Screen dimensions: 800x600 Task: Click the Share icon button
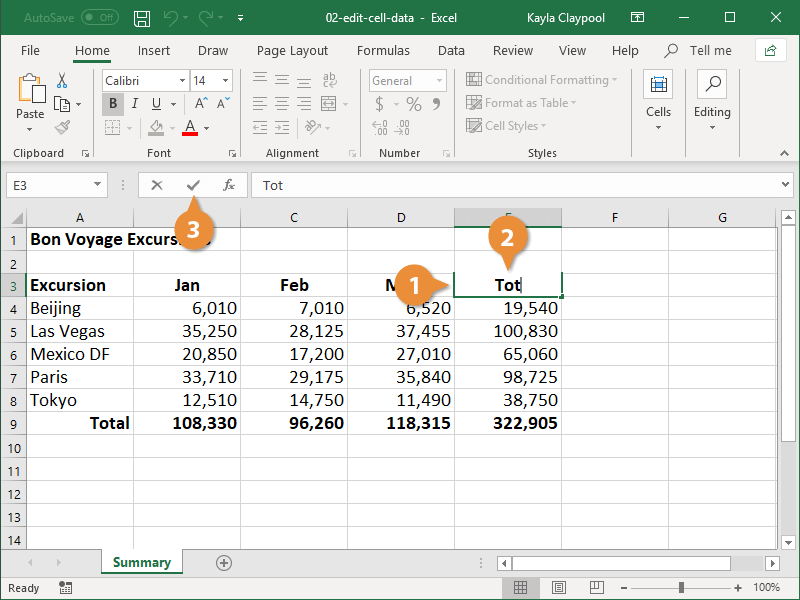770,51
